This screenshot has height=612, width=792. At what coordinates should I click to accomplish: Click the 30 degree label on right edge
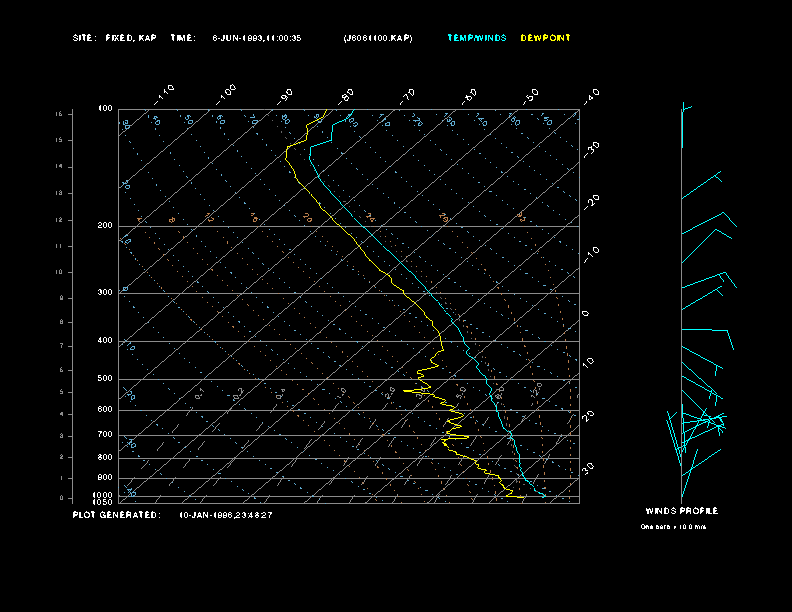(589, 467)
